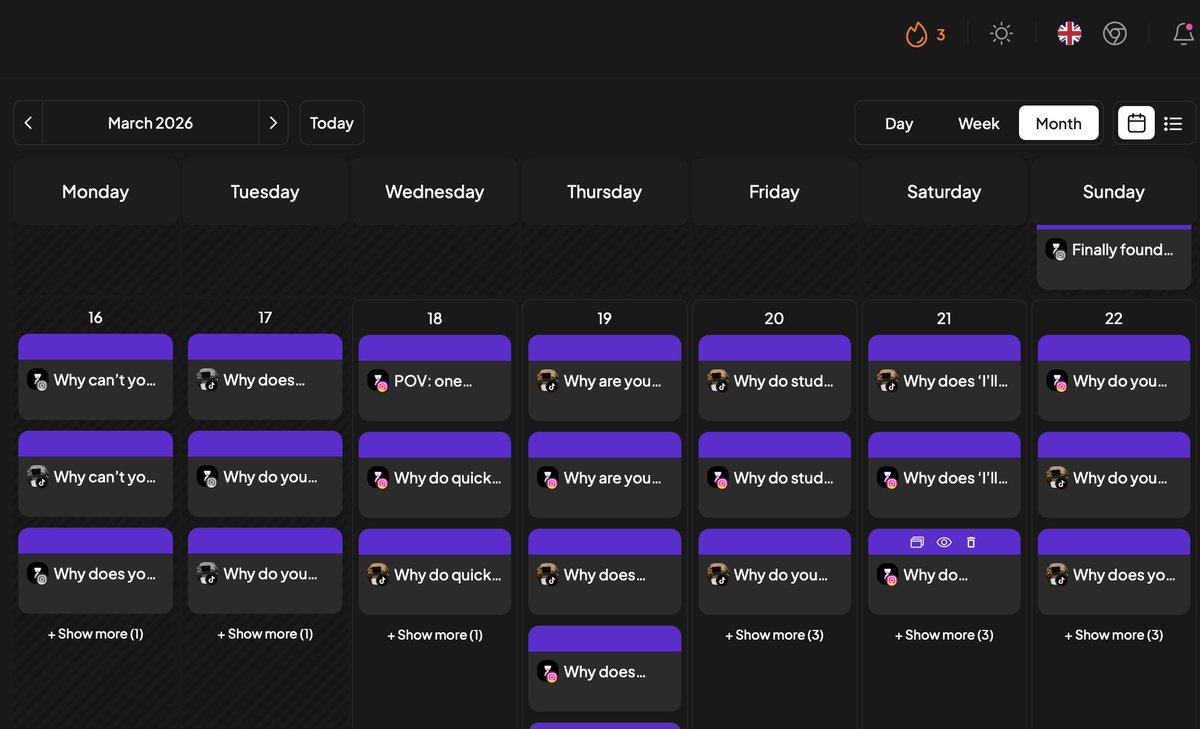
Task: Open Tuesday's 'Why does…' post
Action: pyautogui.click(x=265, y=377)
